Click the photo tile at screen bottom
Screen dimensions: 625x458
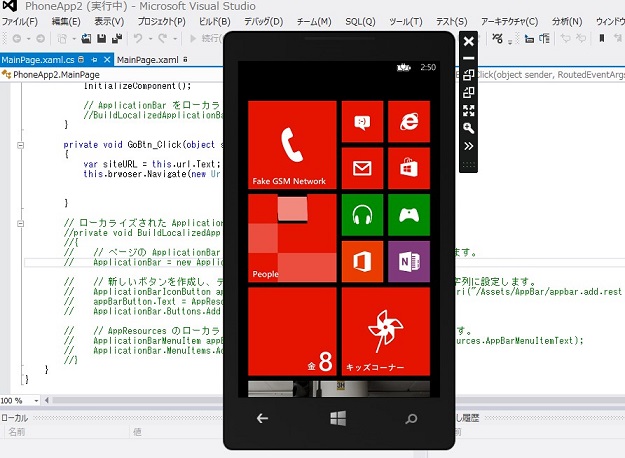[339, 389]
